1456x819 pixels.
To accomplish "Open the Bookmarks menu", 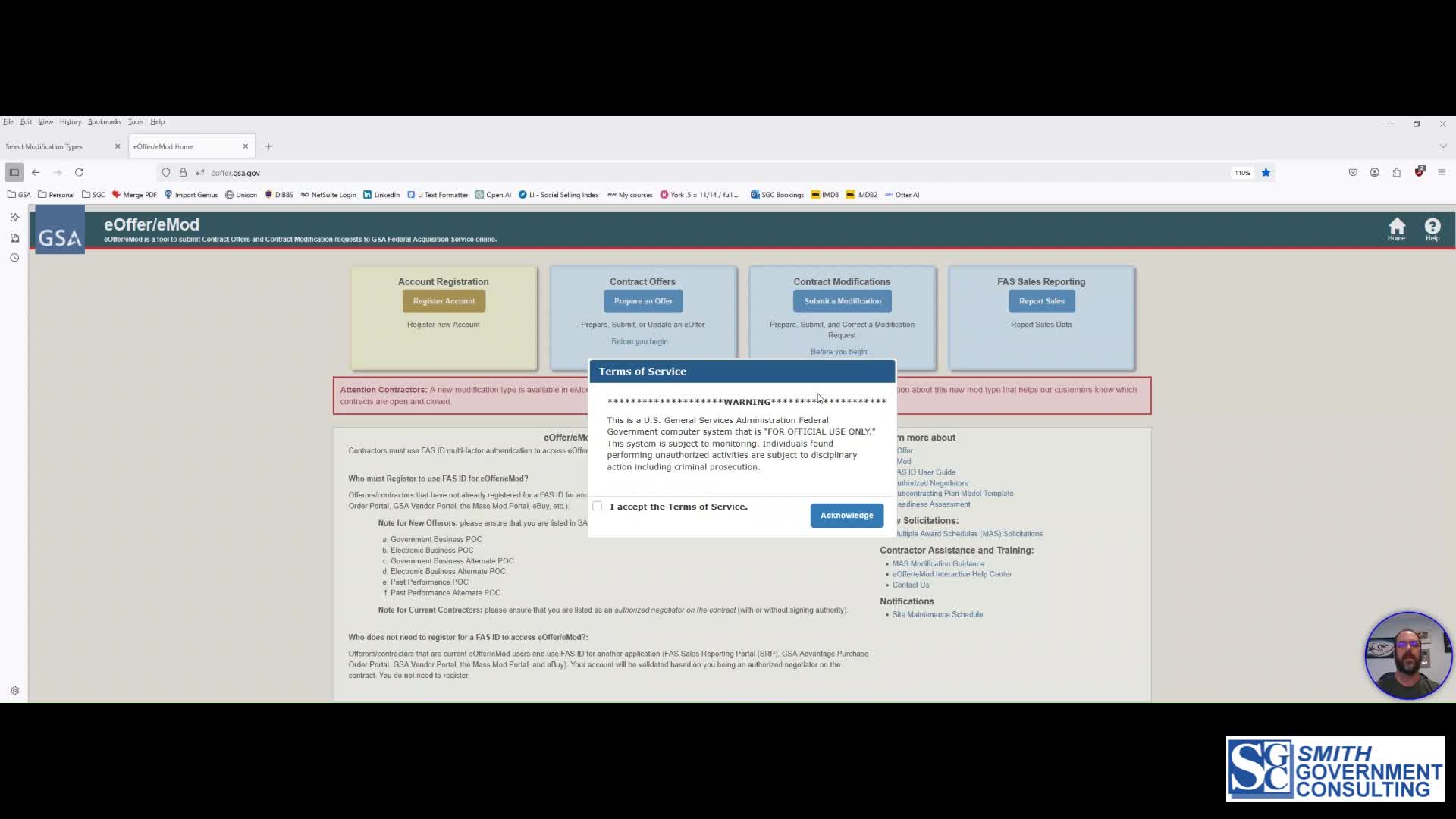I will 104,121.
